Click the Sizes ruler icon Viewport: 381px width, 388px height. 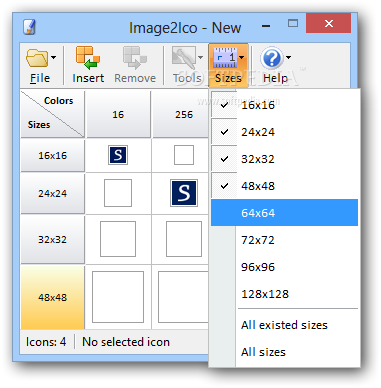(x=225, y=57)
